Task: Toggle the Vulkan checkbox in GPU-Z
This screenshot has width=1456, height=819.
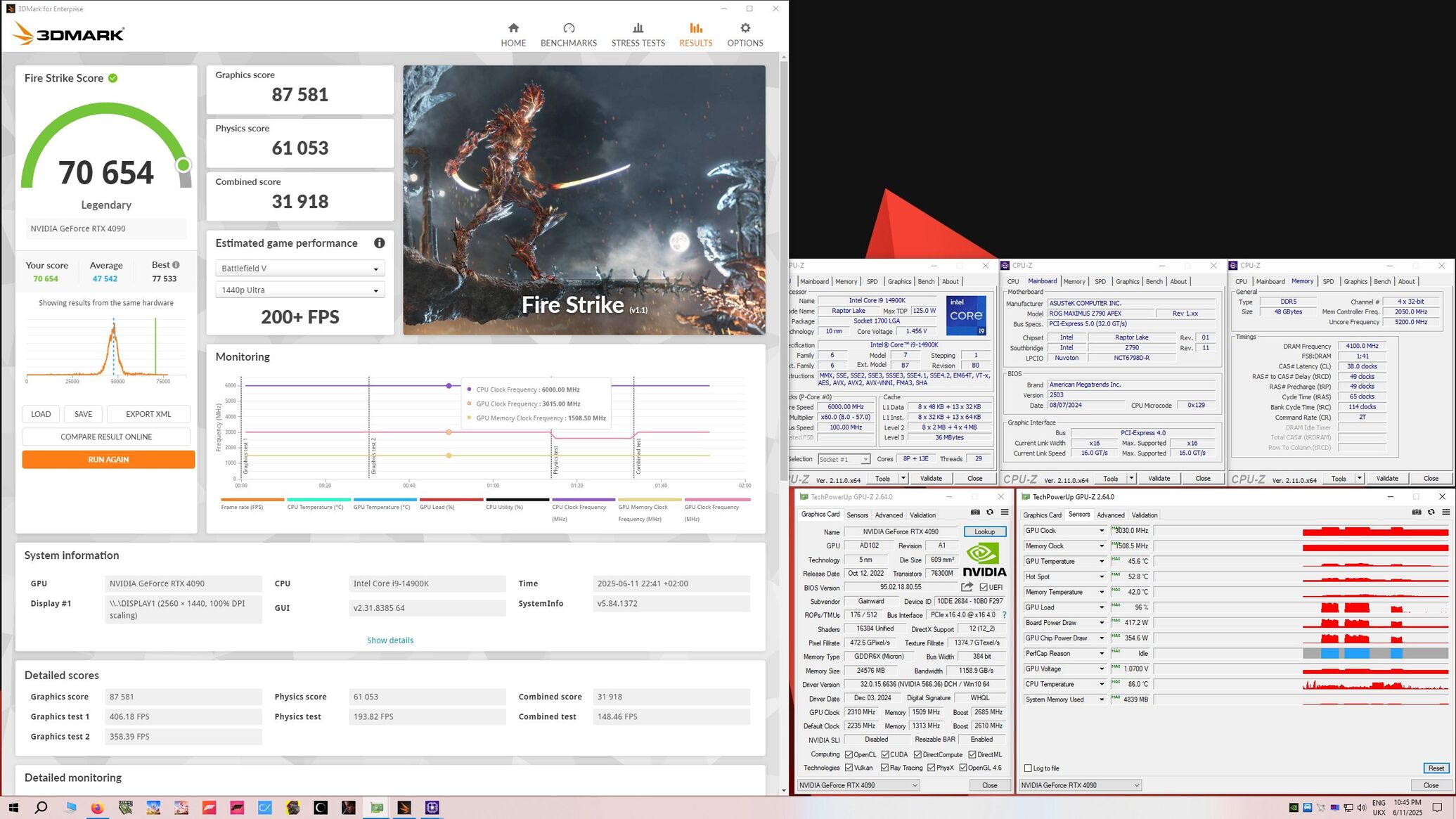Action: [849, 768]
